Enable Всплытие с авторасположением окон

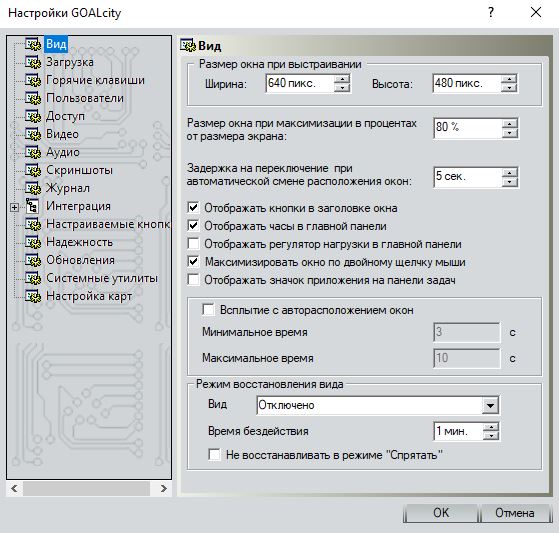[209, 309]
